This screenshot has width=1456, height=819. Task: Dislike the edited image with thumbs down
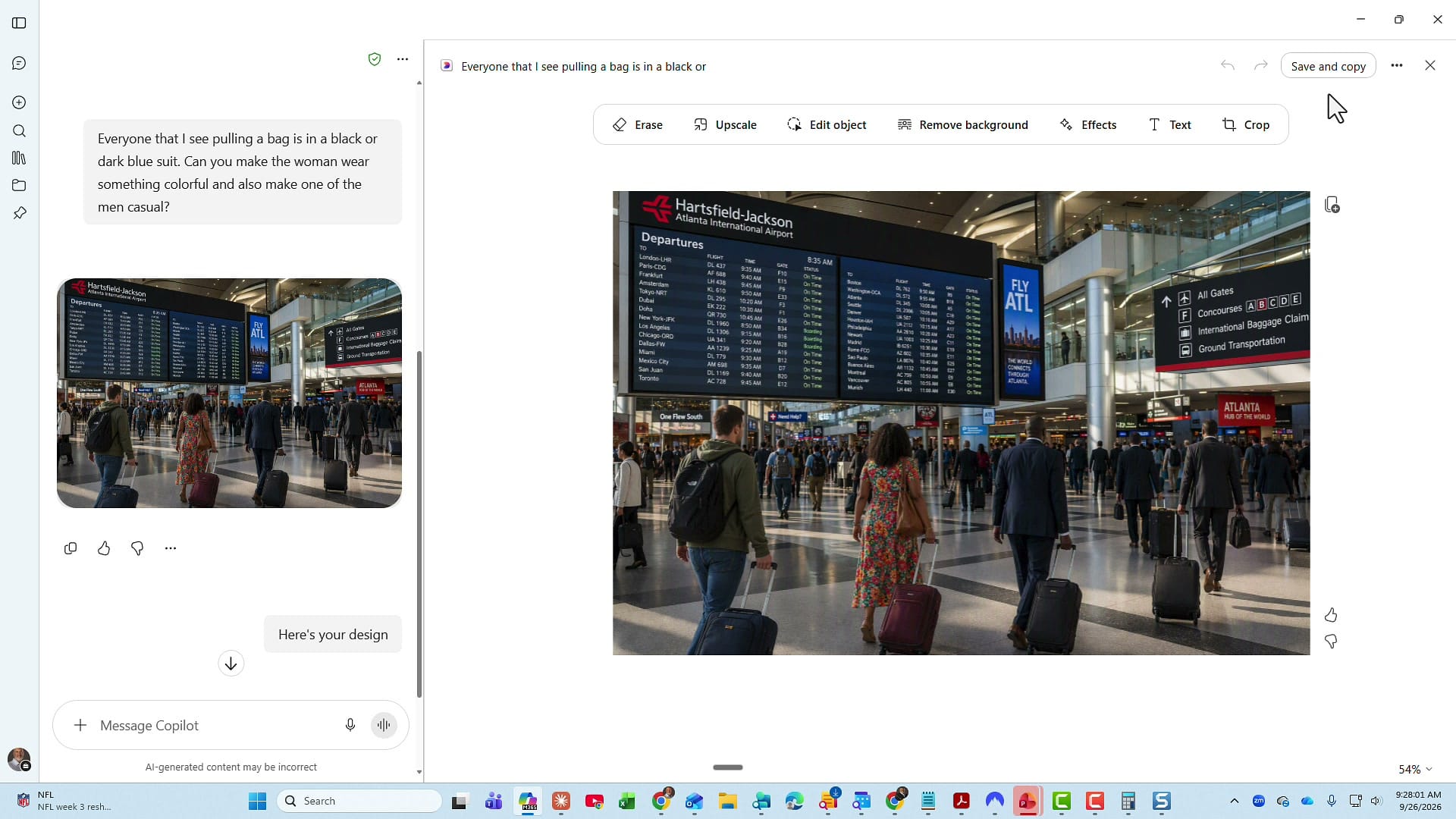point(1331,642)
